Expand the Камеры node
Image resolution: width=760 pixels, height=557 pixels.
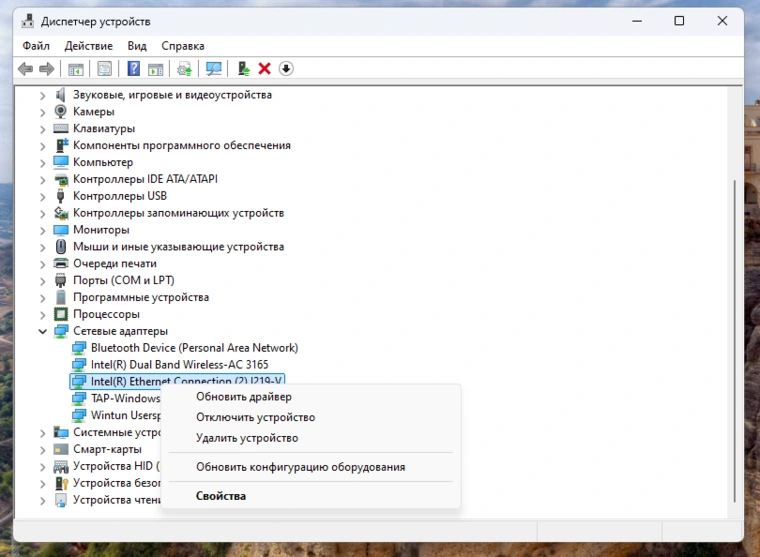[x=43, y=112]
